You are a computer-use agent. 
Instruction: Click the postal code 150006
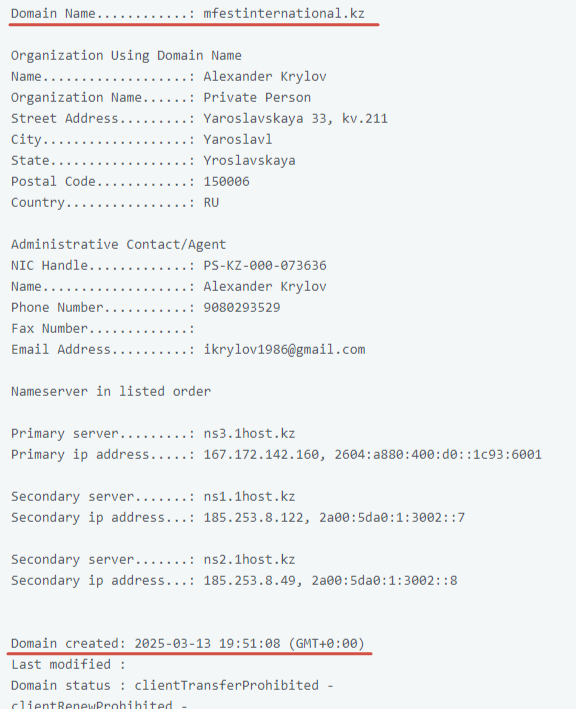point(227,181)
